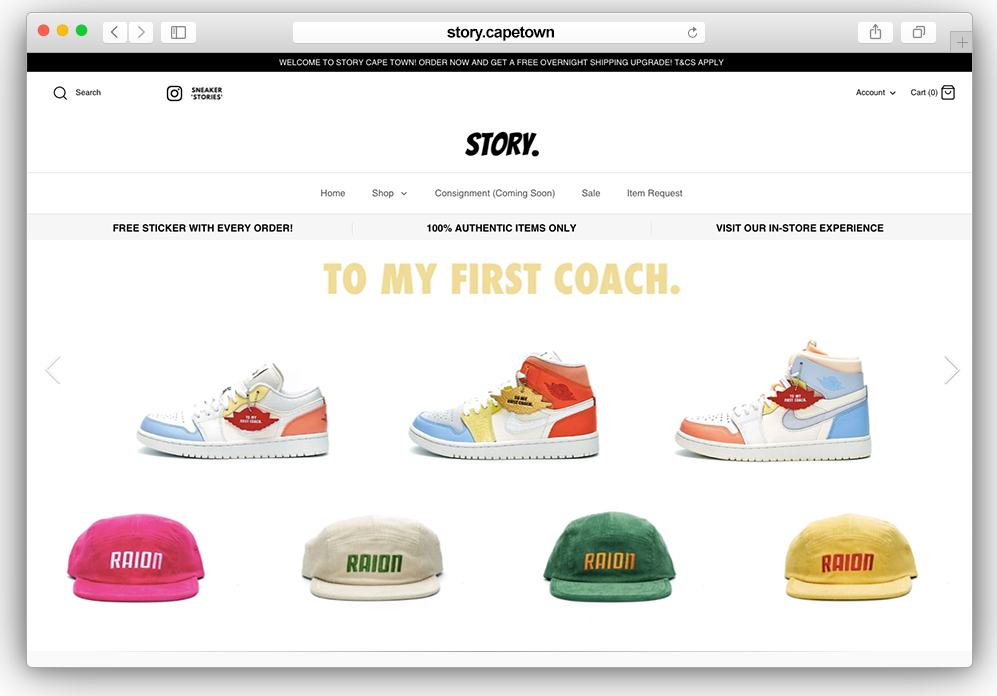The height and width of the screenshot is (696, 997).
Task: Open the shopping cart bag icon
Action: pyautogui.click(x=948, y=93)
